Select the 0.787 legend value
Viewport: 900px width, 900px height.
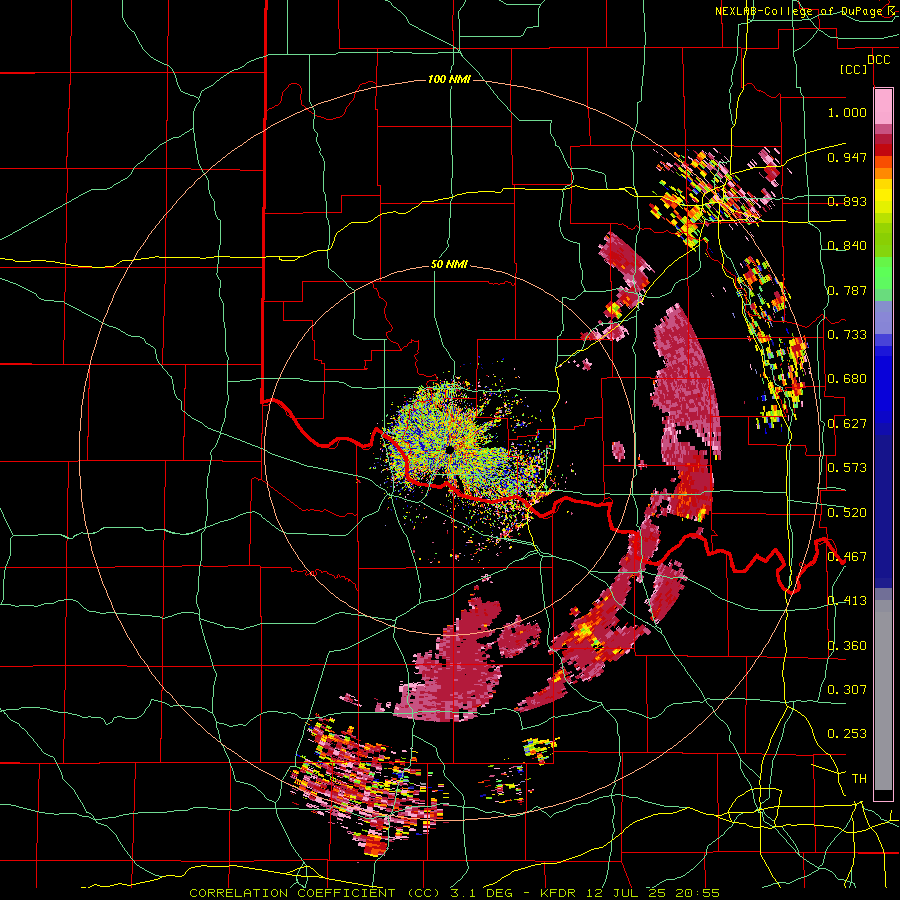[847, 290]
